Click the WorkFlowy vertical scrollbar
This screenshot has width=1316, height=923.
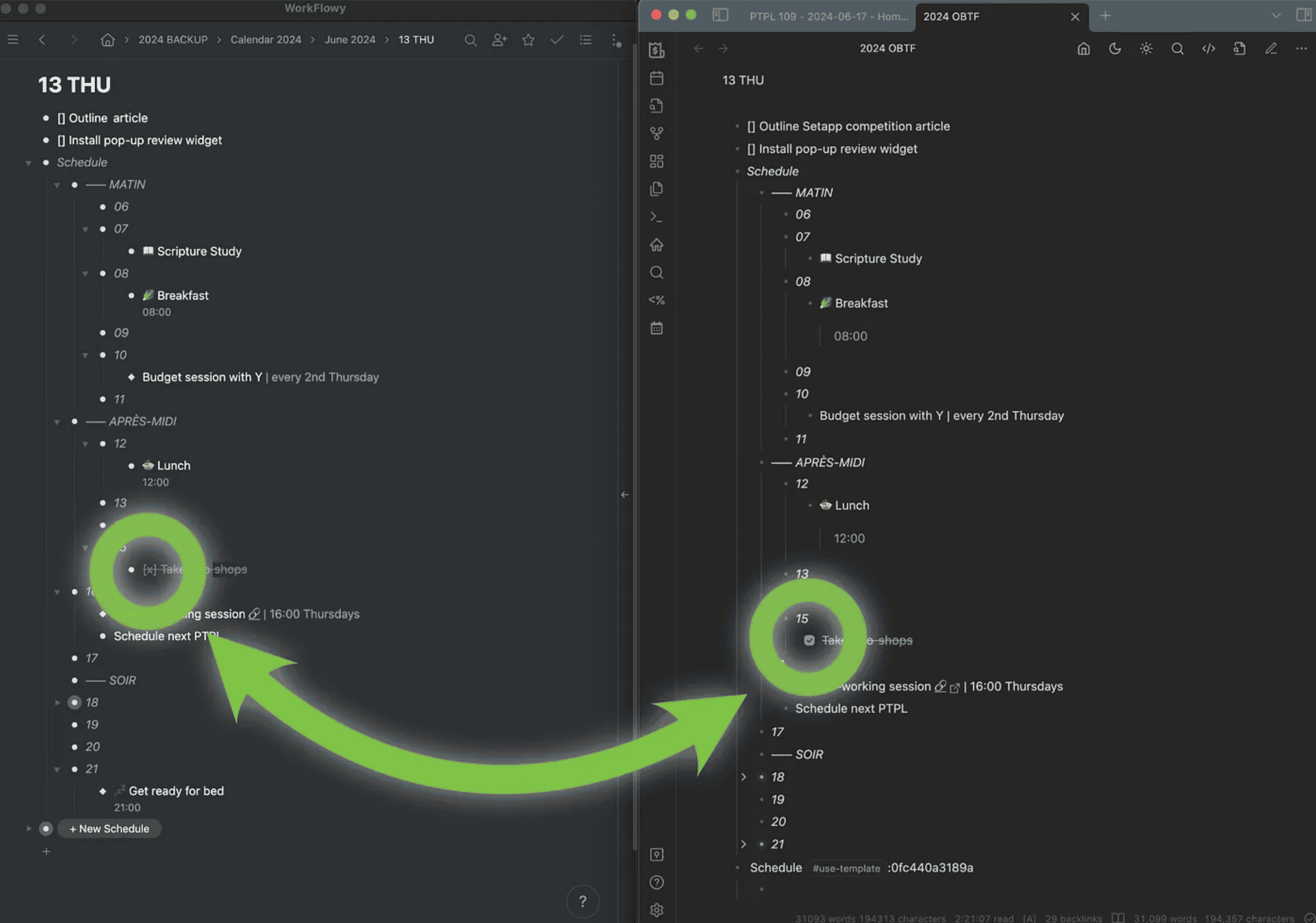pyautogui.click(x=634, y=447)
